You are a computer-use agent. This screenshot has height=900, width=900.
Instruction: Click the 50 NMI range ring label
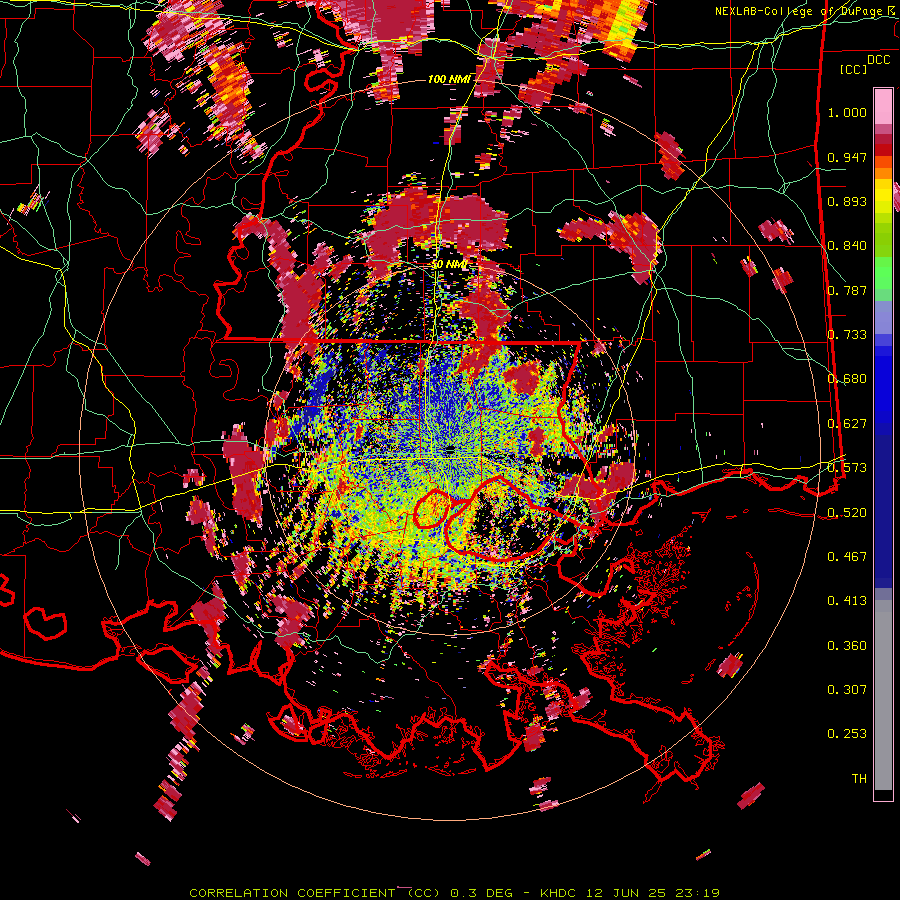[x=449, y=265]
